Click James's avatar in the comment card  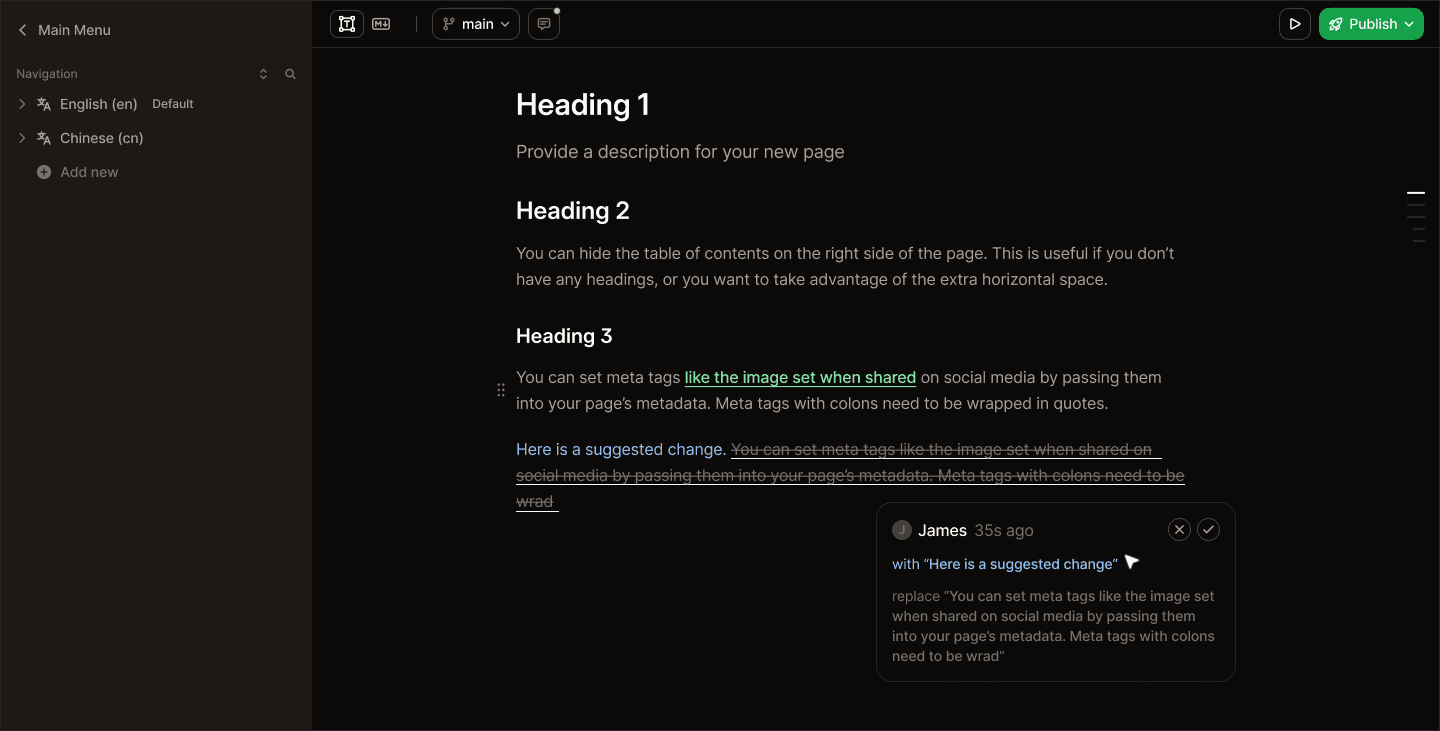(x=902, y=530)
